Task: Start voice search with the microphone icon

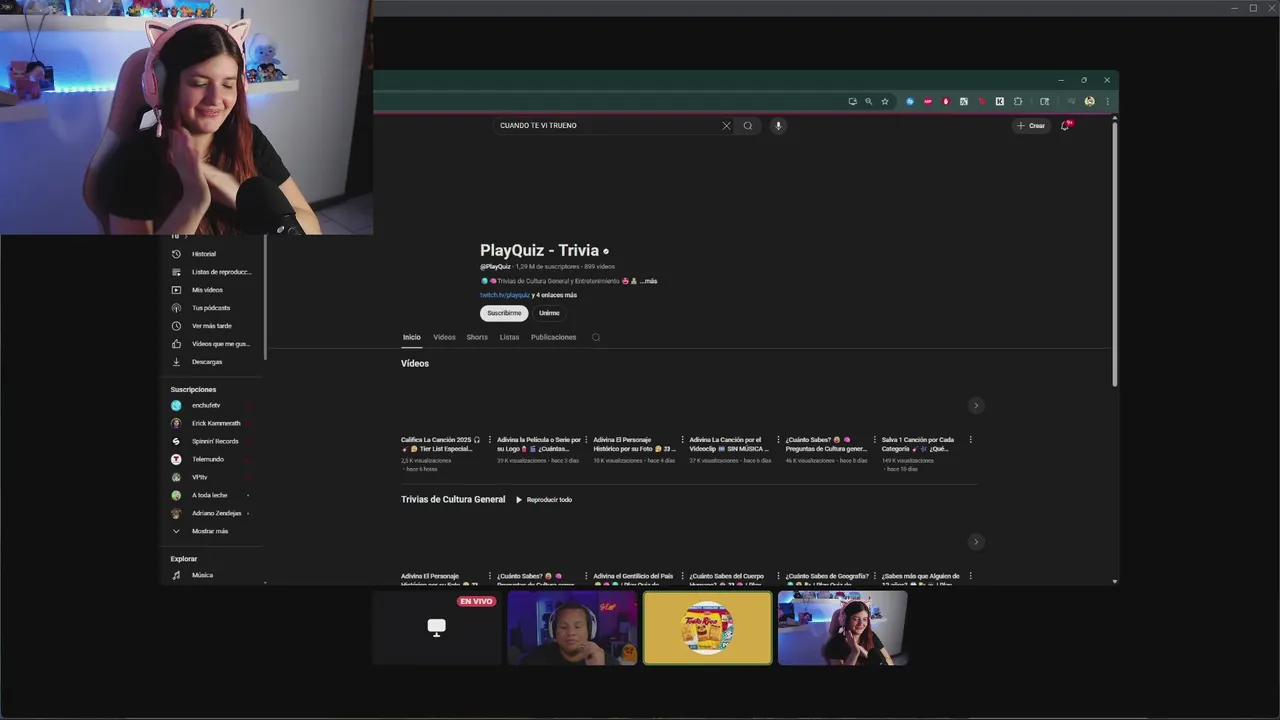Action: (x=778, y=126)
